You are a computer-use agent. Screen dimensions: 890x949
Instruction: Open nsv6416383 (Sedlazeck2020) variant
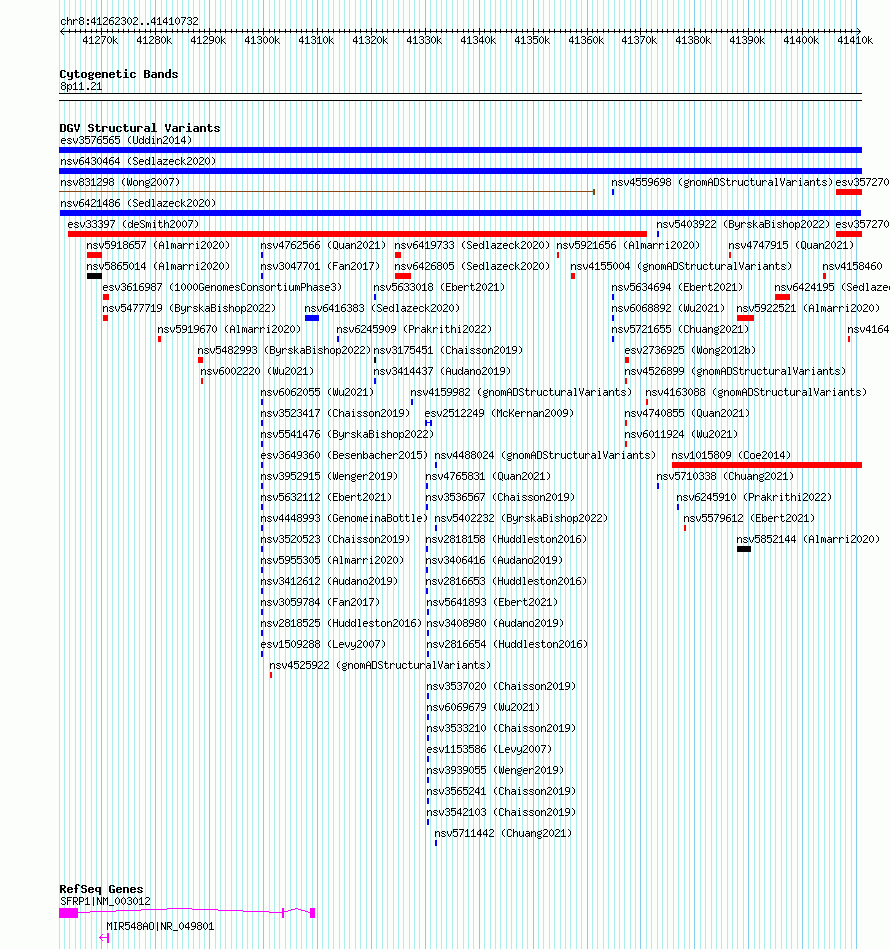click(382, 309)
